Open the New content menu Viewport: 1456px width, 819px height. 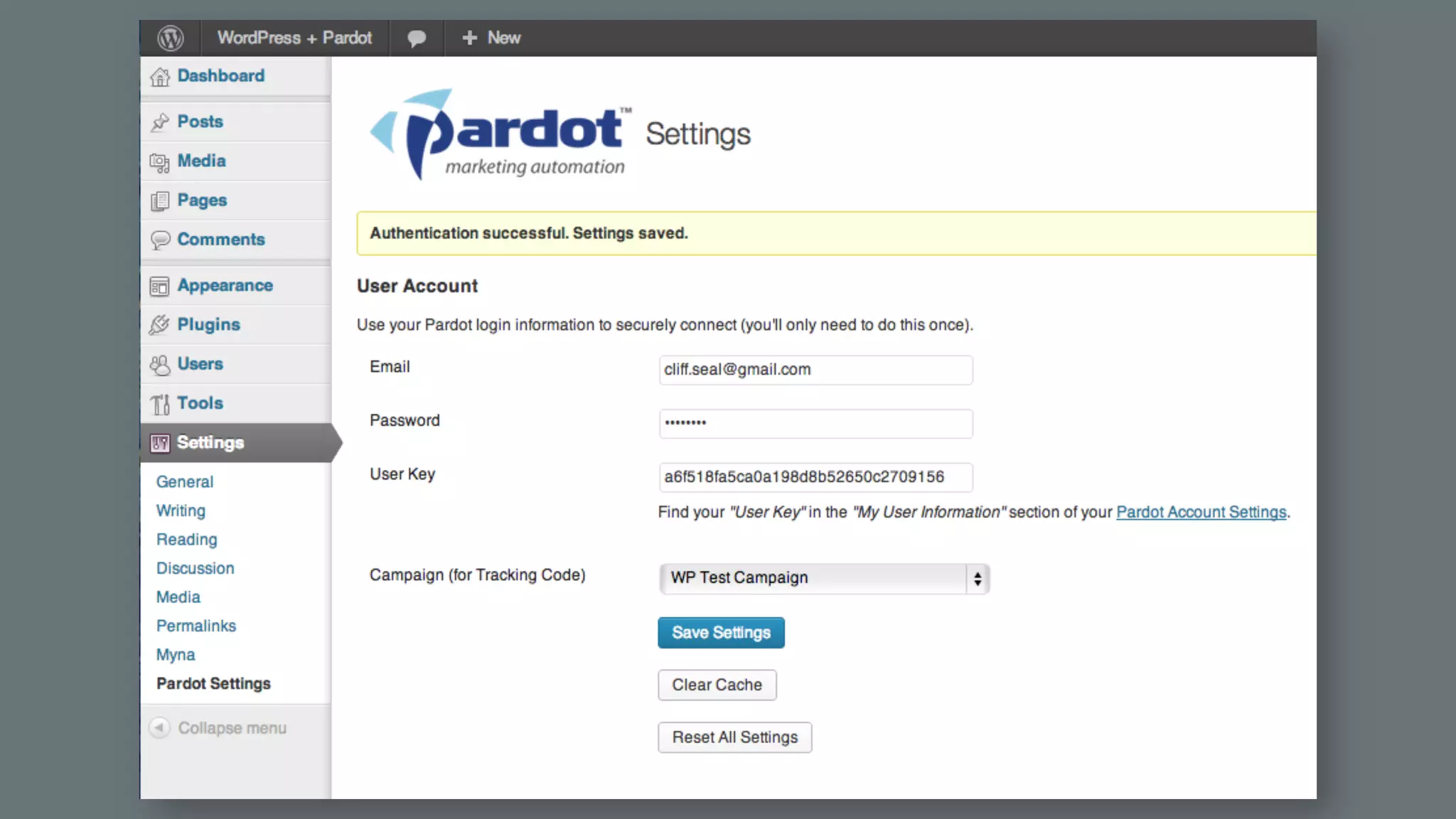[x=491, y=38]
